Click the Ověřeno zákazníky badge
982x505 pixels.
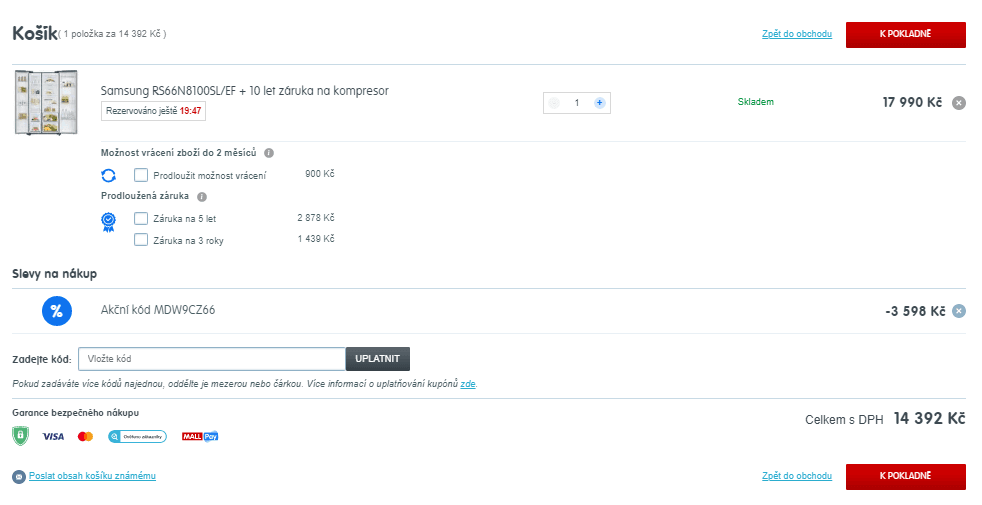[137, 437]
